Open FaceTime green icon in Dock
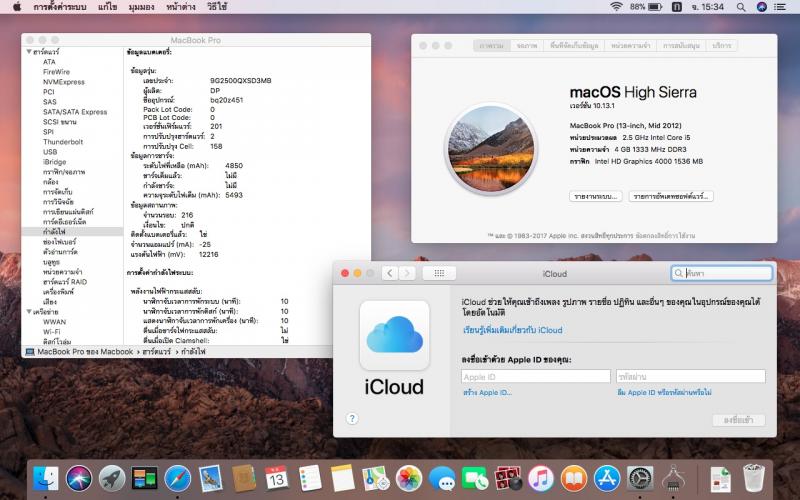This screenshot has height=500, width=800. click(x=474, y=479)
